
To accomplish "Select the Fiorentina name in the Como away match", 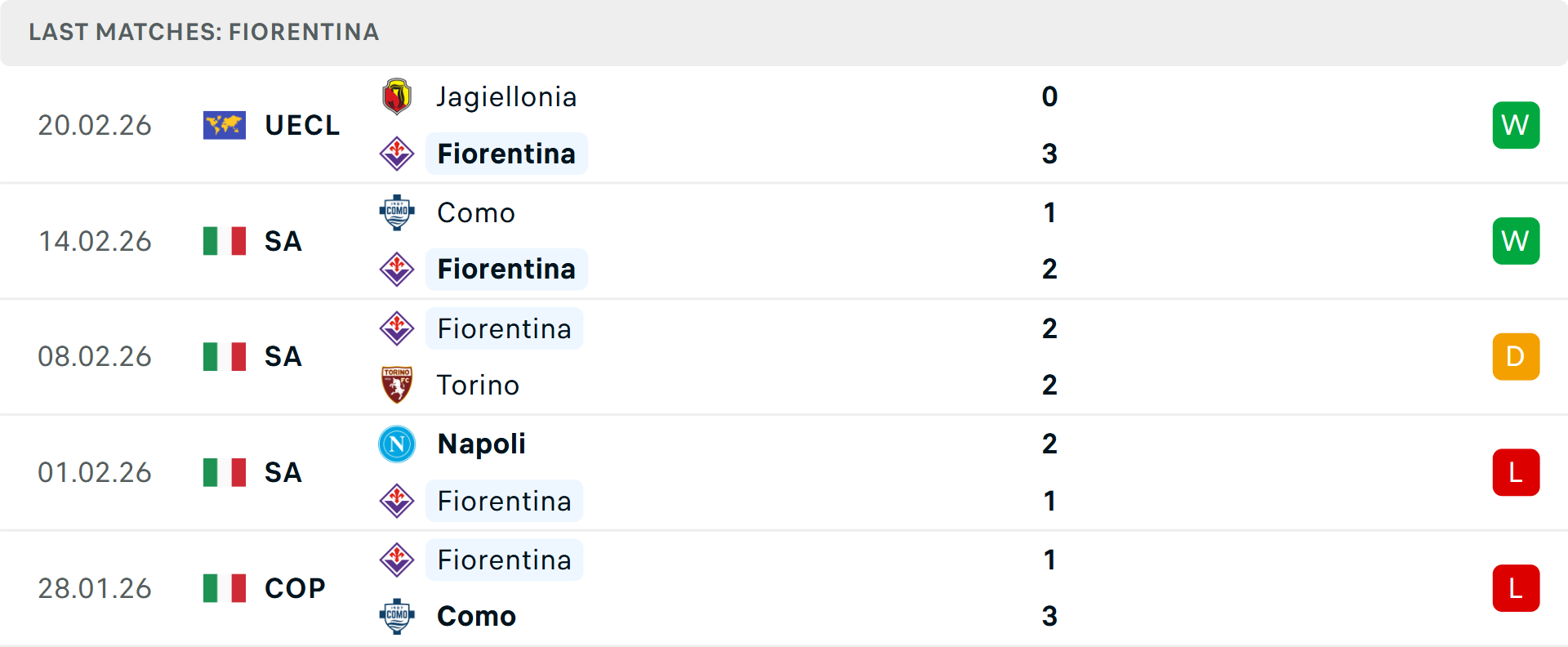I will point(506,269).
